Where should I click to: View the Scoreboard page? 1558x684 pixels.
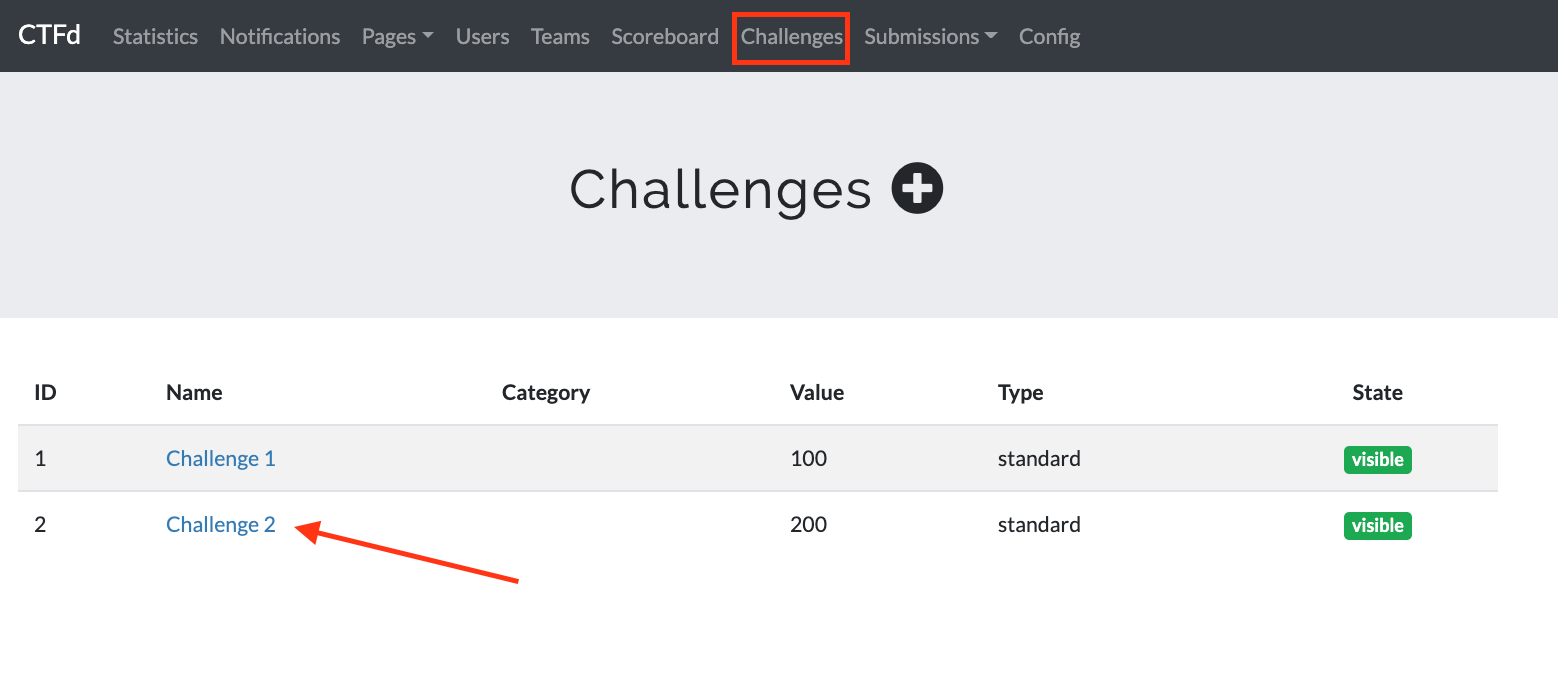665,37
